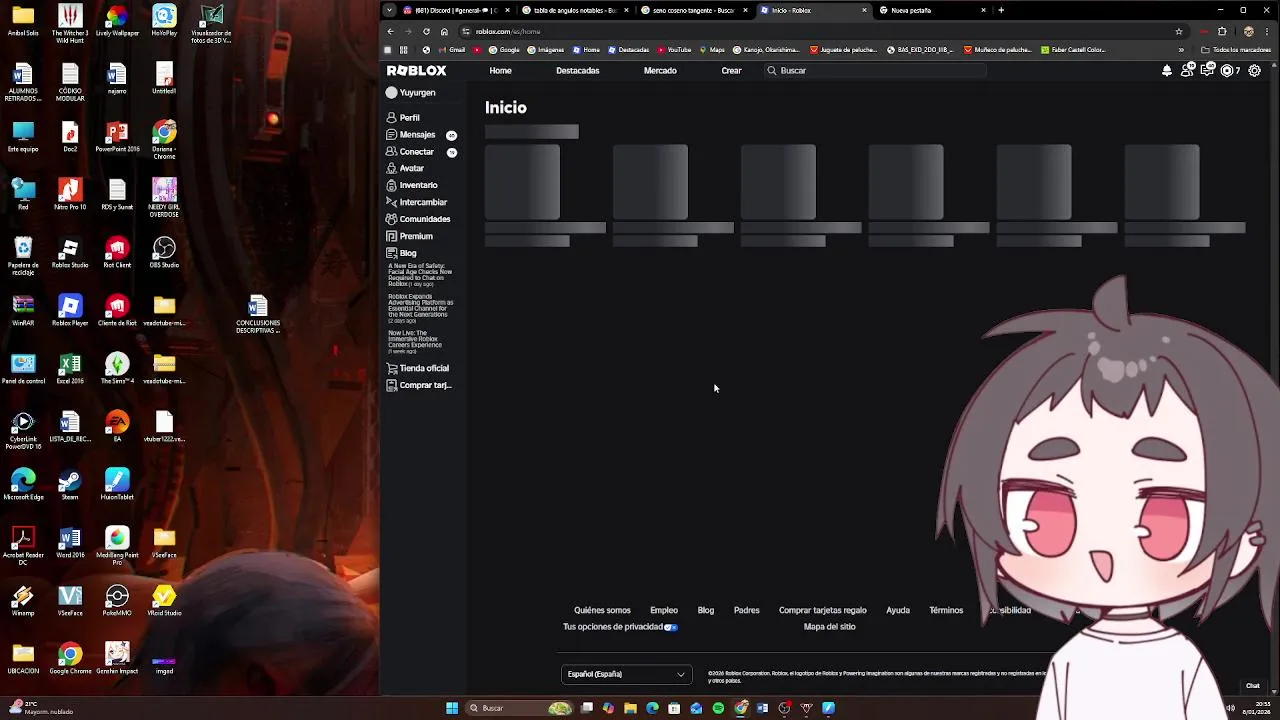Toggle the privacy options switch icon
Image resolution: width=1280 pixels, height=720 pixels.
[671, 627]
